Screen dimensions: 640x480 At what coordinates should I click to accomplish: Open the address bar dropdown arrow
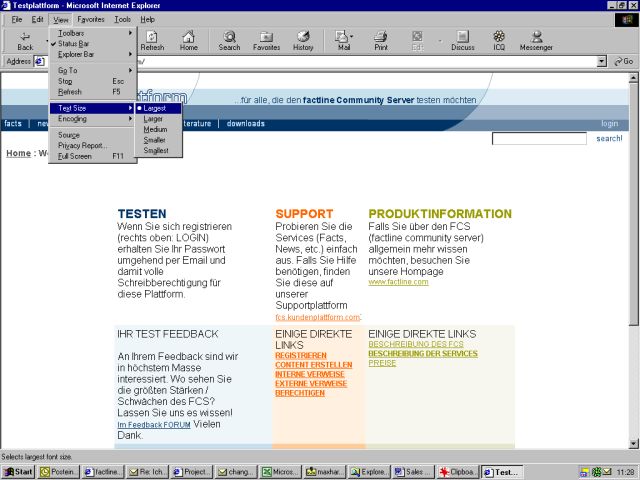602,61
